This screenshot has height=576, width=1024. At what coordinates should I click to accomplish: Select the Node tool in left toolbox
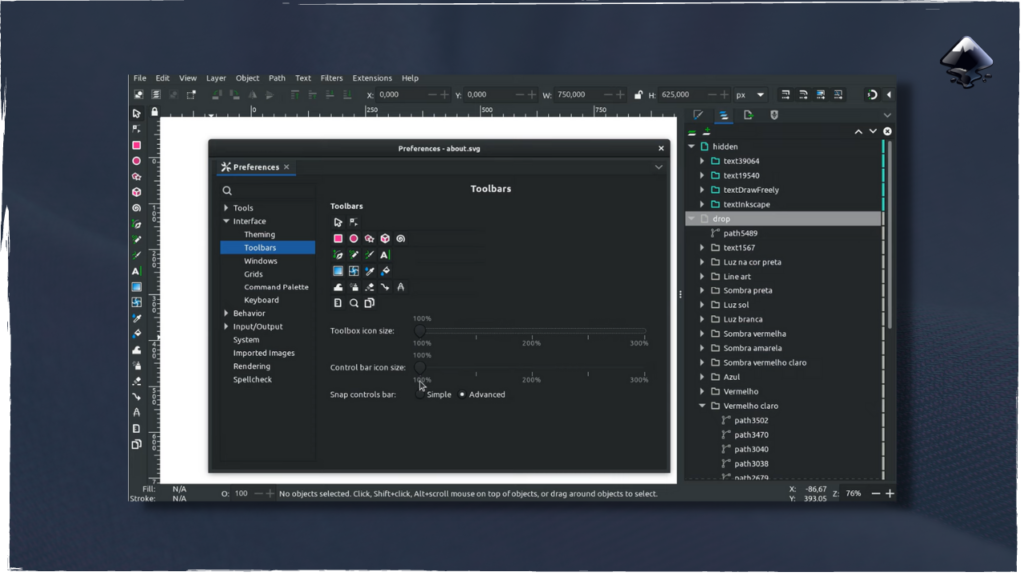pyautogui.click(x=136, y=129)
